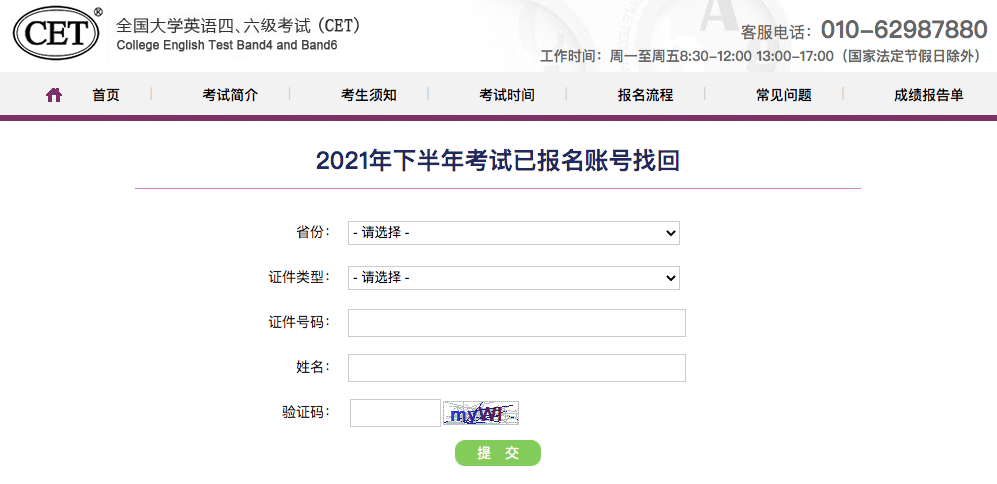This screenshot has height=484, width=997.
Task: Refresh the captcha verification image
Action: [x=481, y=413]
